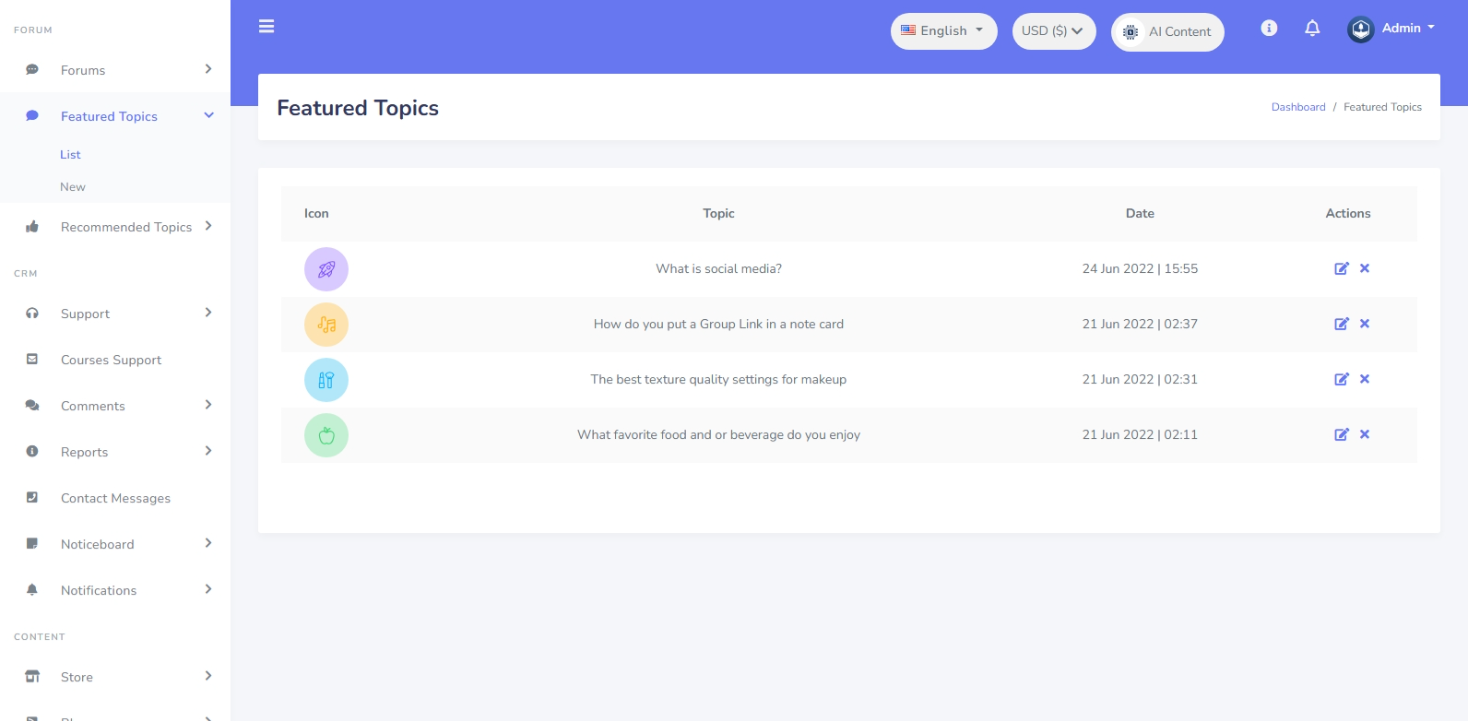Click the sidebar Notifications bell icon
Viewport: 1468px width, 721px height.
click(x=32, y=590)
